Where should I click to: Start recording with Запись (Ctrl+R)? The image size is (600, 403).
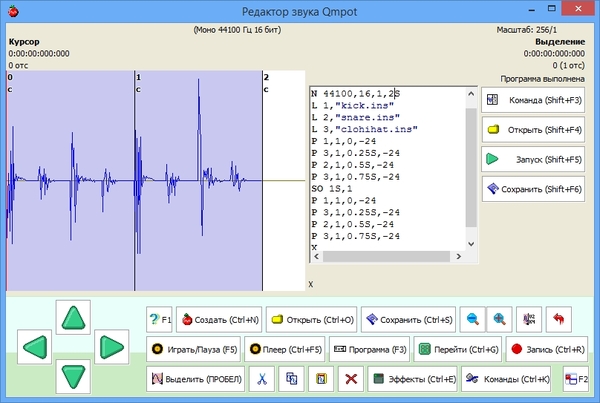542,350
